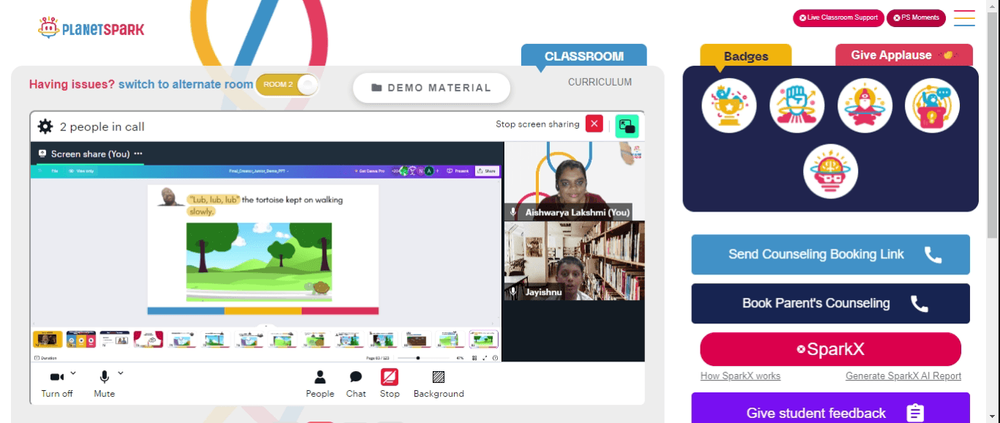This screenshot has width=1000, height=423.
Task: Click the switch to alternate room link
Action: (x=186, y=84)
